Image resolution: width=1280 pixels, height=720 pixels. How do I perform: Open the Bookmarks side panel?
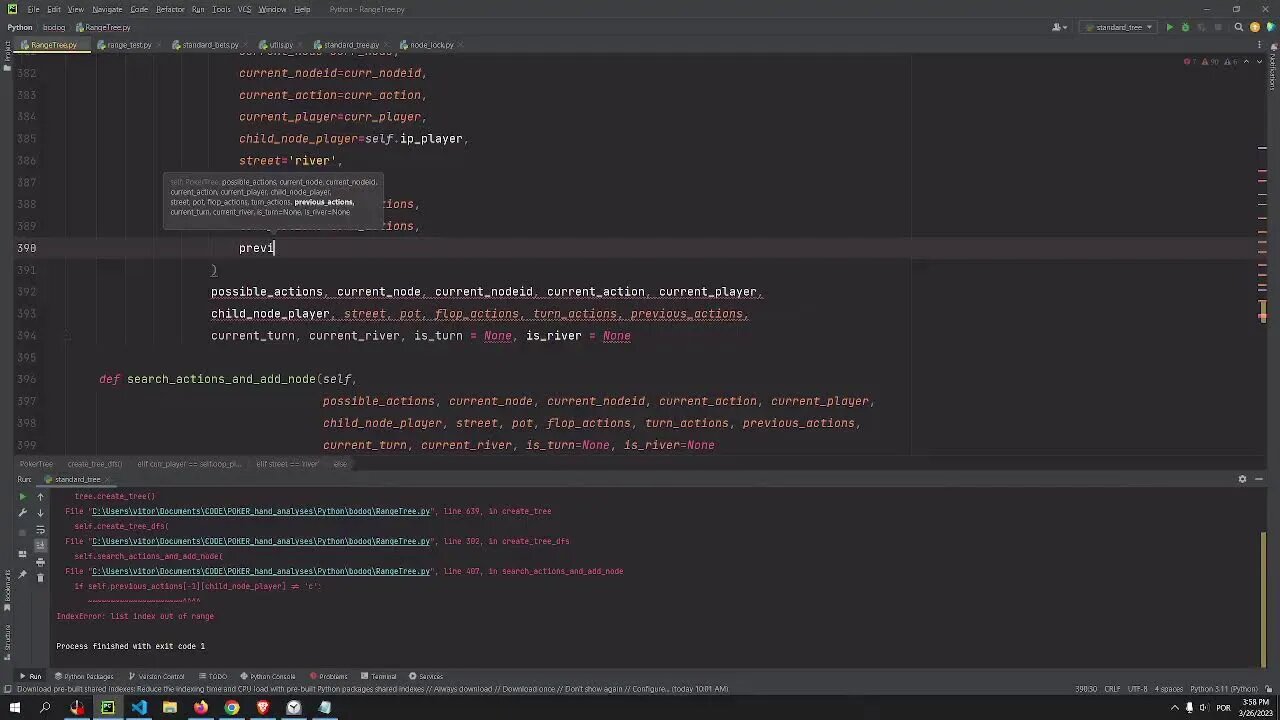click(6, 590)
